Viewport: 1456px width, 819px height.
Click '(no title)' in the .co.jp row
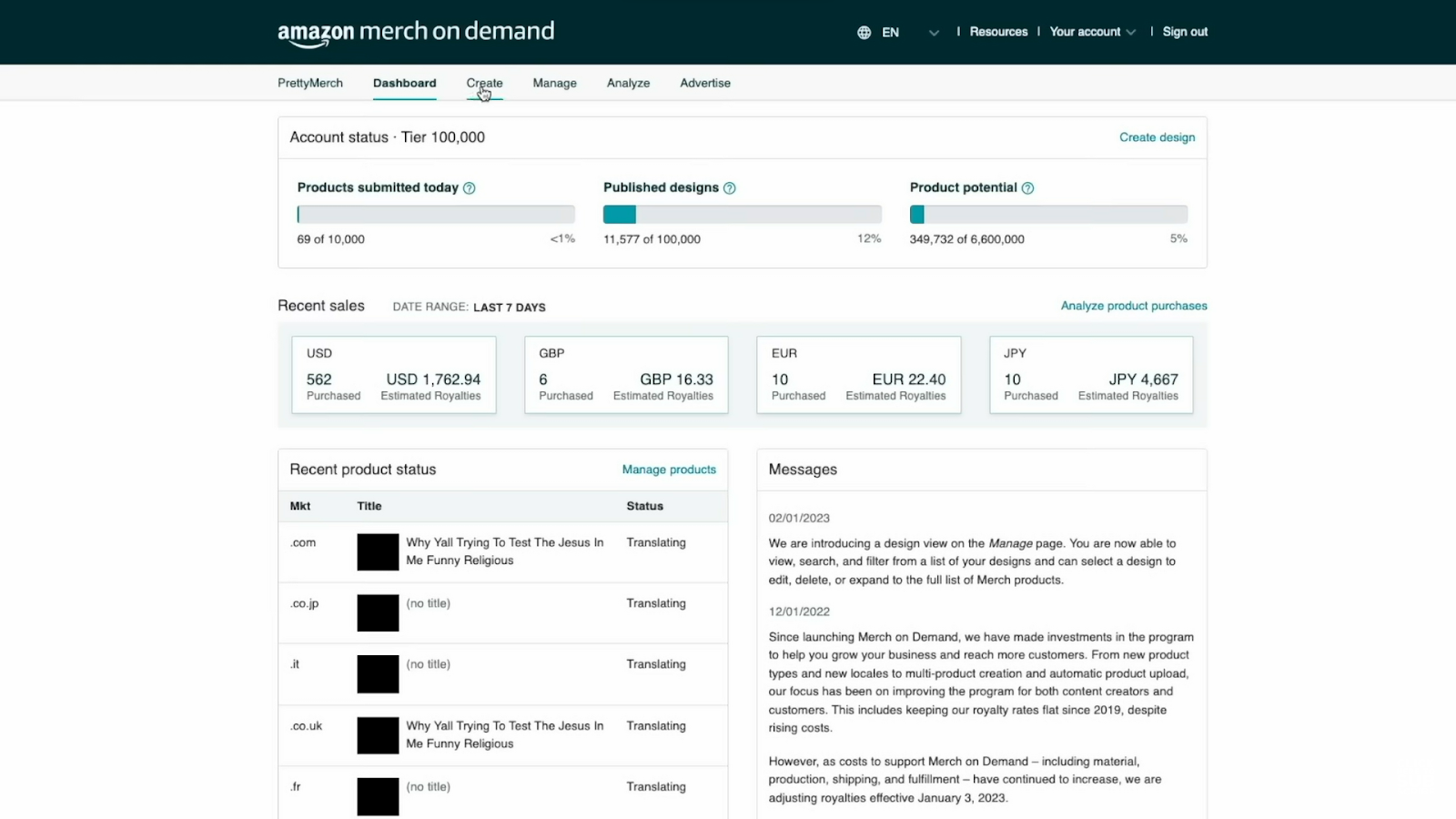[429, 603]
